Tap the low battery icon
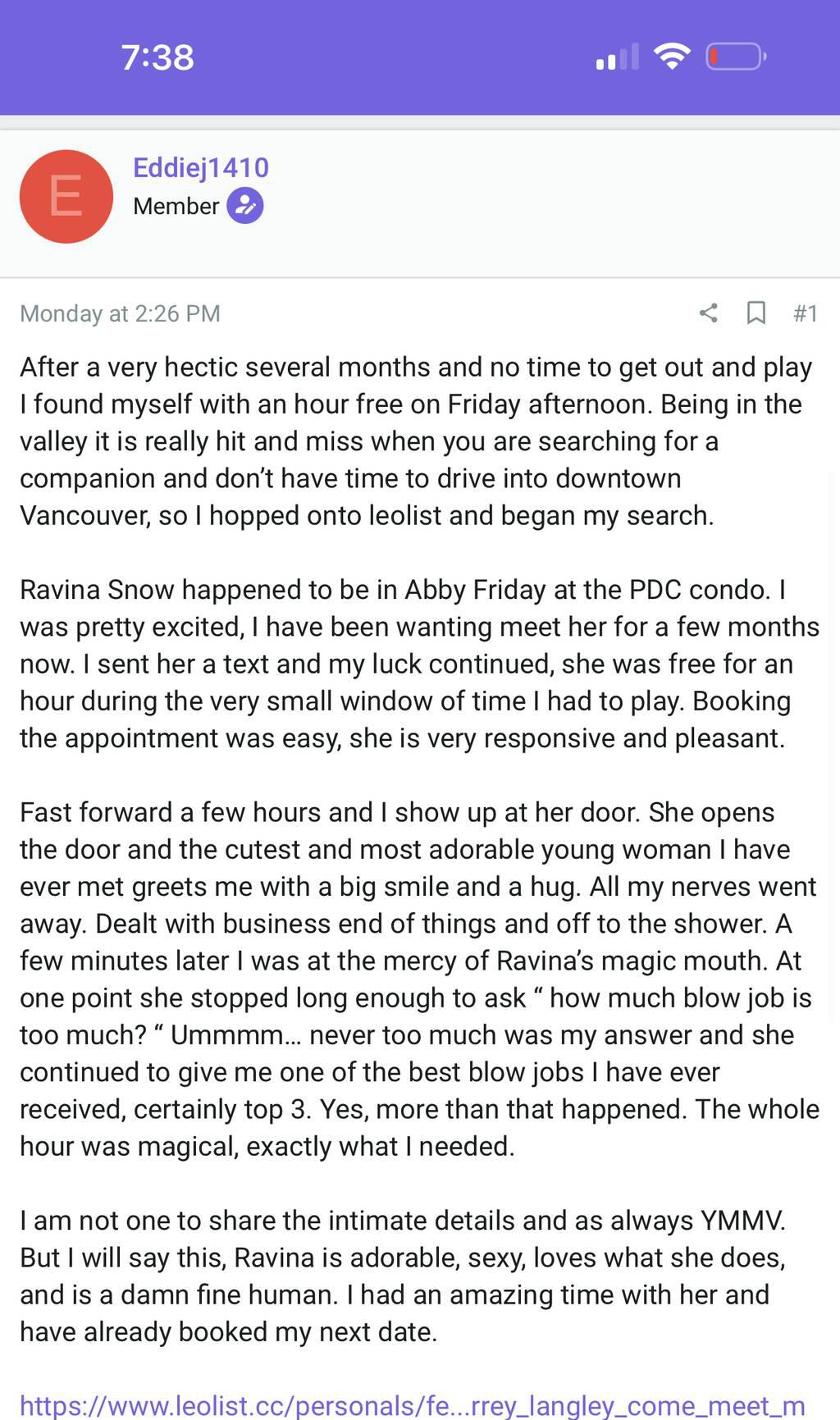The height and width of the screenshot is (1420, 840). click(x=736, y=57)
